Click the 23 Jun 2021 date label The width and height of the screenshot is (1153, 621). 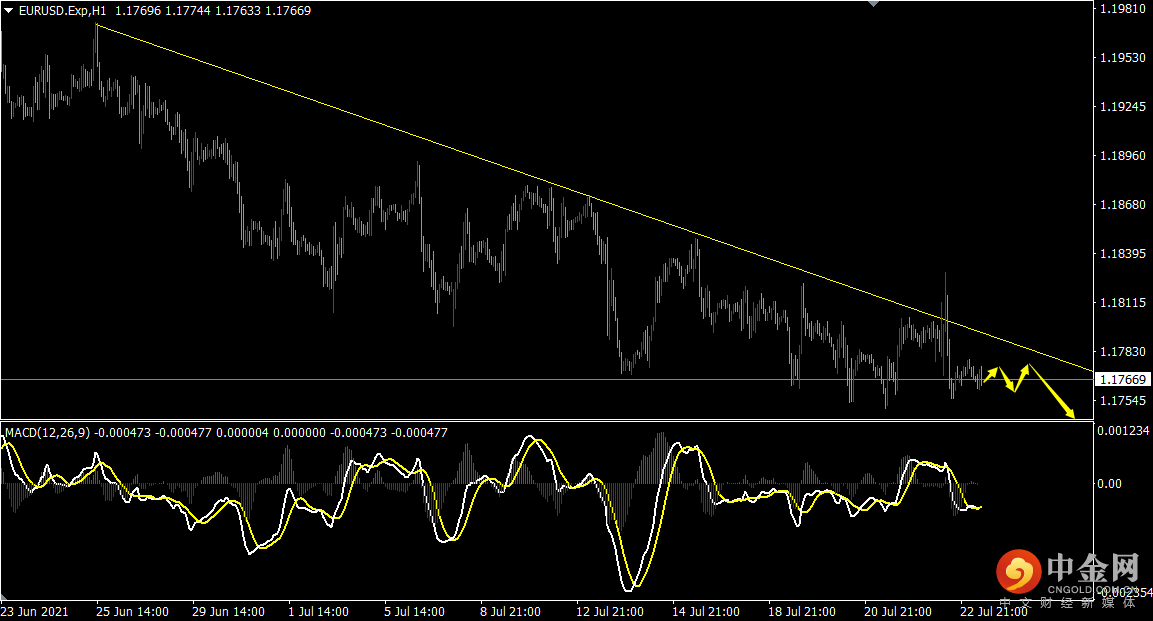click(x=35, y=611)
